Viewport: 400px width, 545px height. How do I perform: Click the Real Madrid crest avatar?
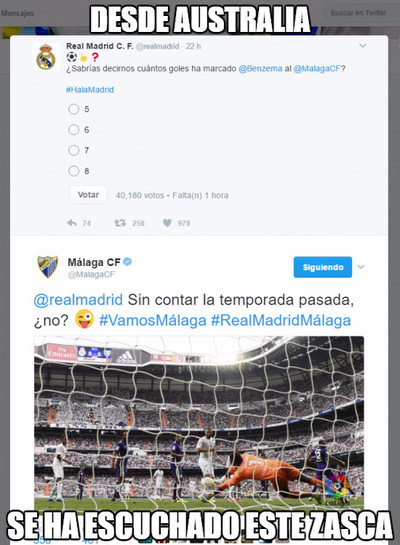pyautogui.click(x=46, y=57)
